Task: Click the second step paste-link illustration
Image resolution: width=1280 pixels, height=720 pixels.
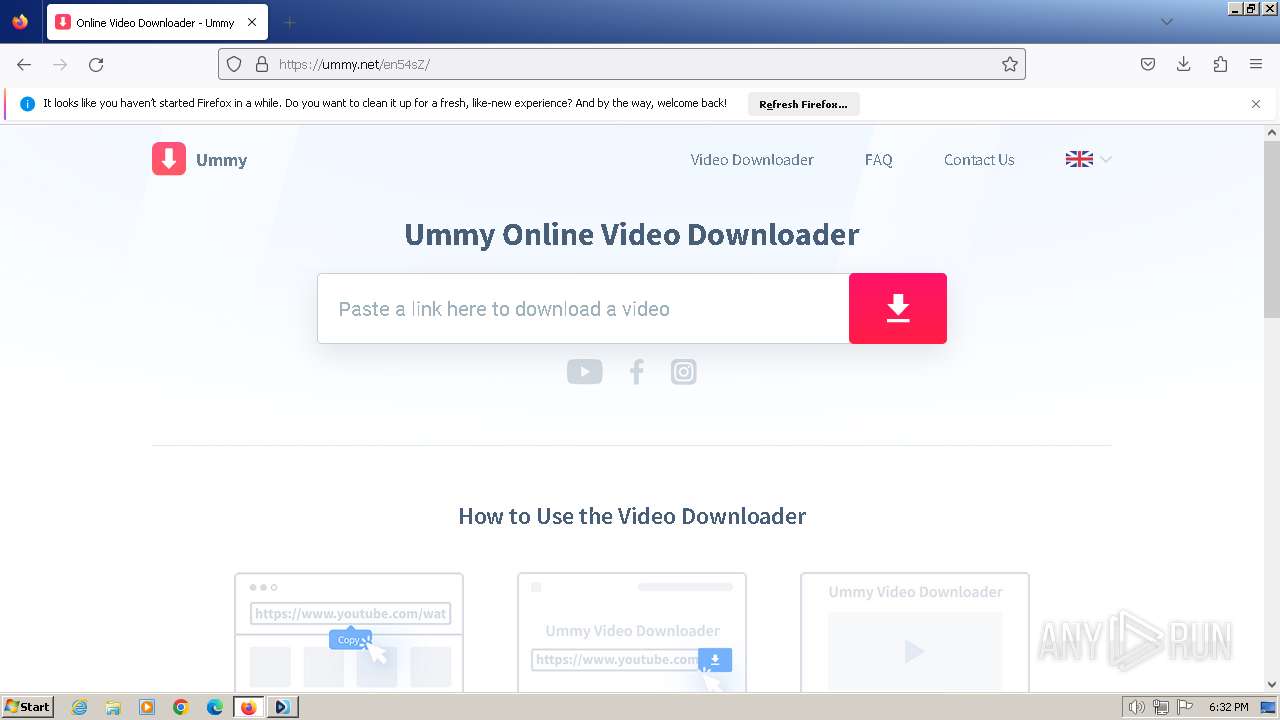Action: 632,632
